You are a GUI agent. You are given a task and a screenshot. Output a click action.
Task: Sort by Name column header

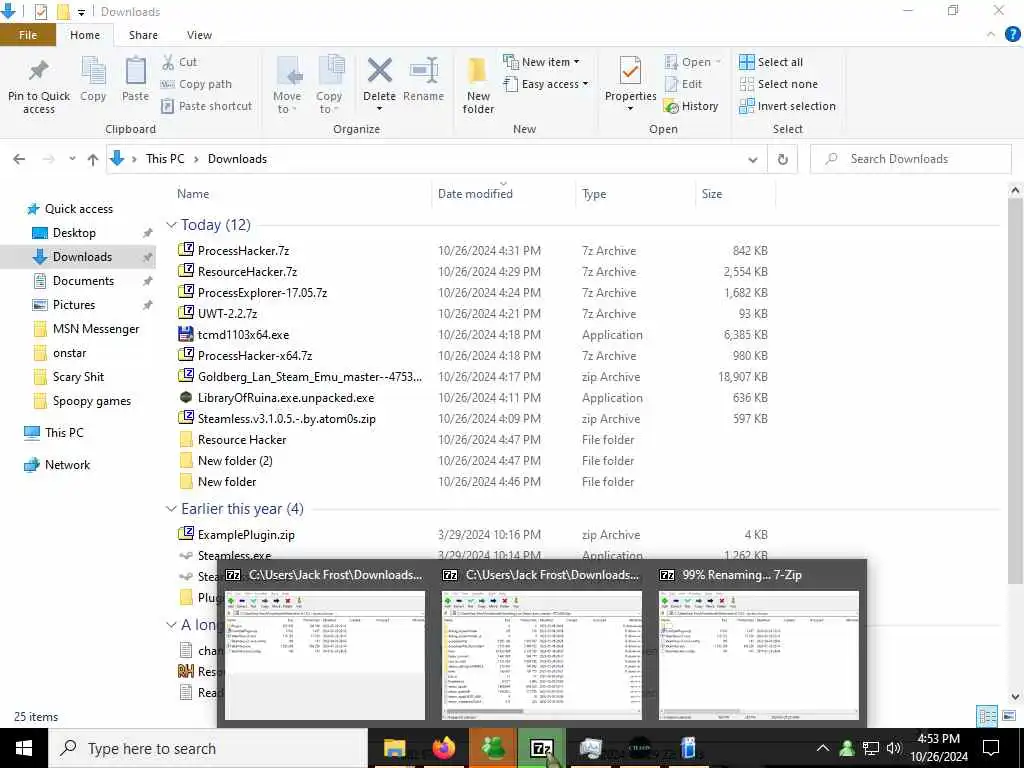point(193,193)
